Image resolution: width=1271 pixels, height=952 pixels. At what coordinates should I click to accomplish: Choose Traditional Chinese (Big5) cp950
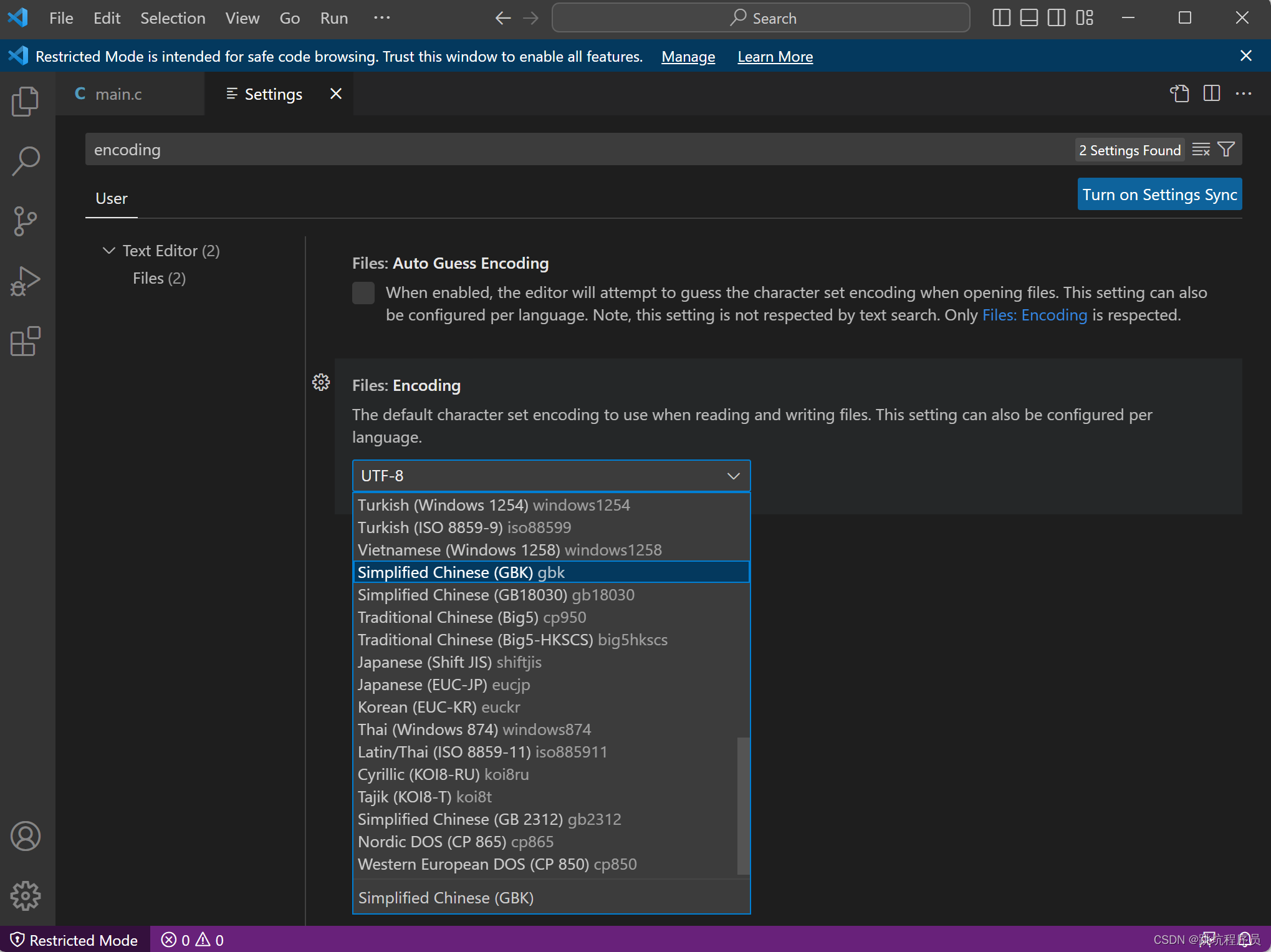point(551,617)
